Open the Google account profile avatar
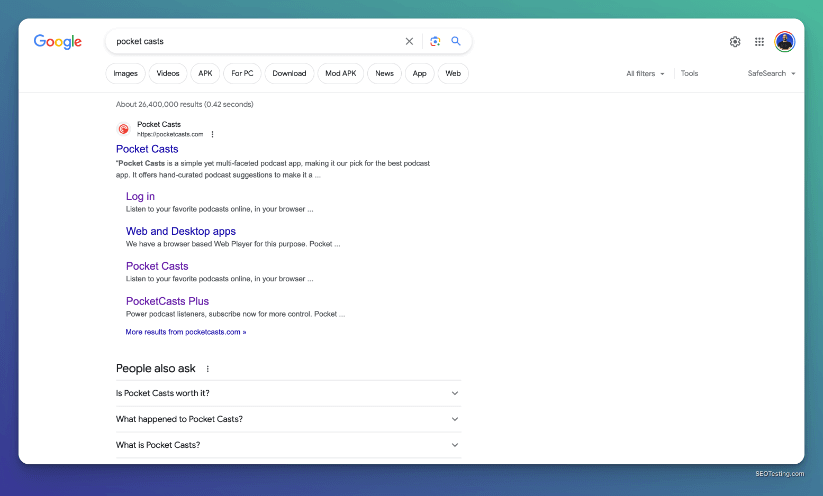823x496 pixels. (785, 42)
